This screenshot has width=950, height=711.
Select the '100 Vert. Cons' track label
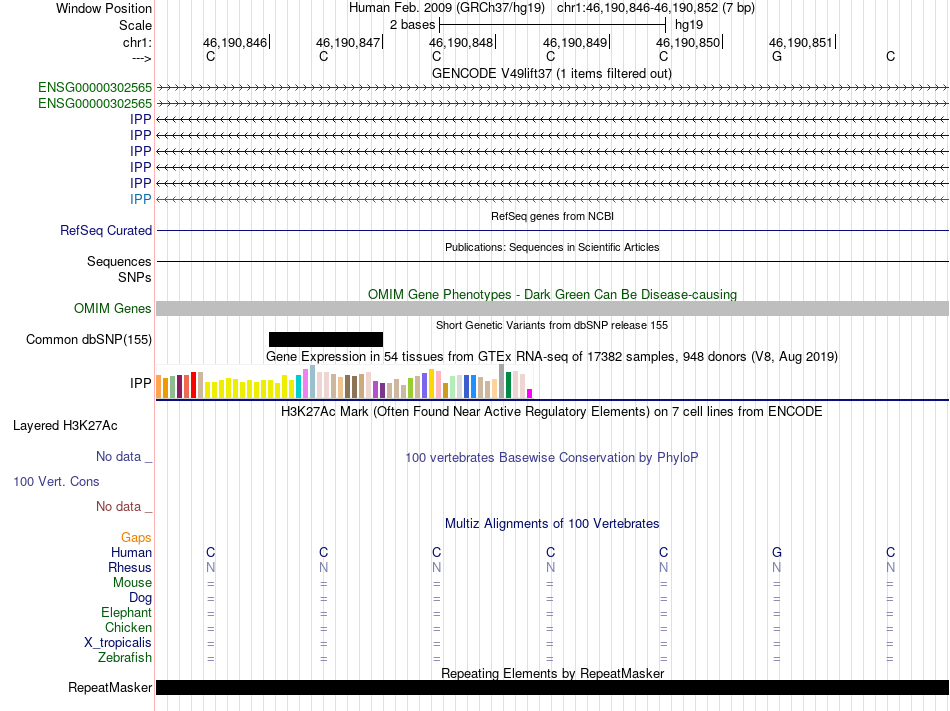pos(56,481)
